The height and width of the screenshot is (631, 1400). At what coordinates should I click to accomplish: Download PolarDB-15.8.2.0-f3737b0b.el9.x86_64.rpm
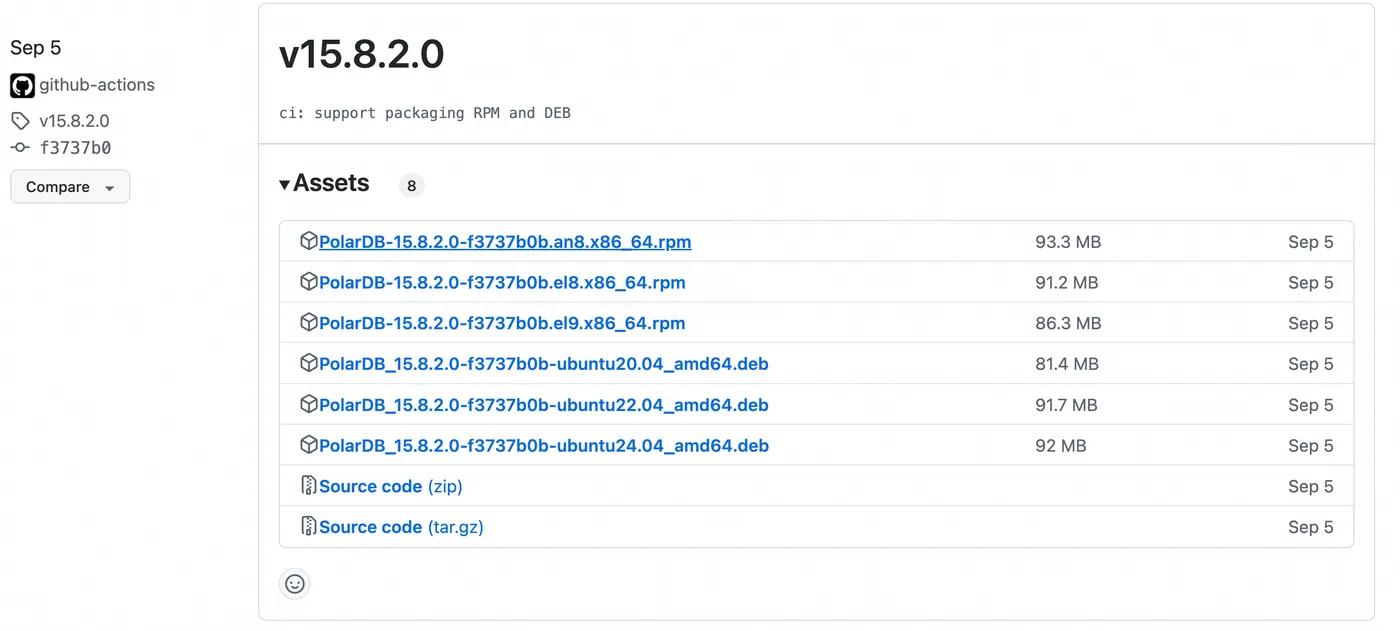(x=502, y=324)
